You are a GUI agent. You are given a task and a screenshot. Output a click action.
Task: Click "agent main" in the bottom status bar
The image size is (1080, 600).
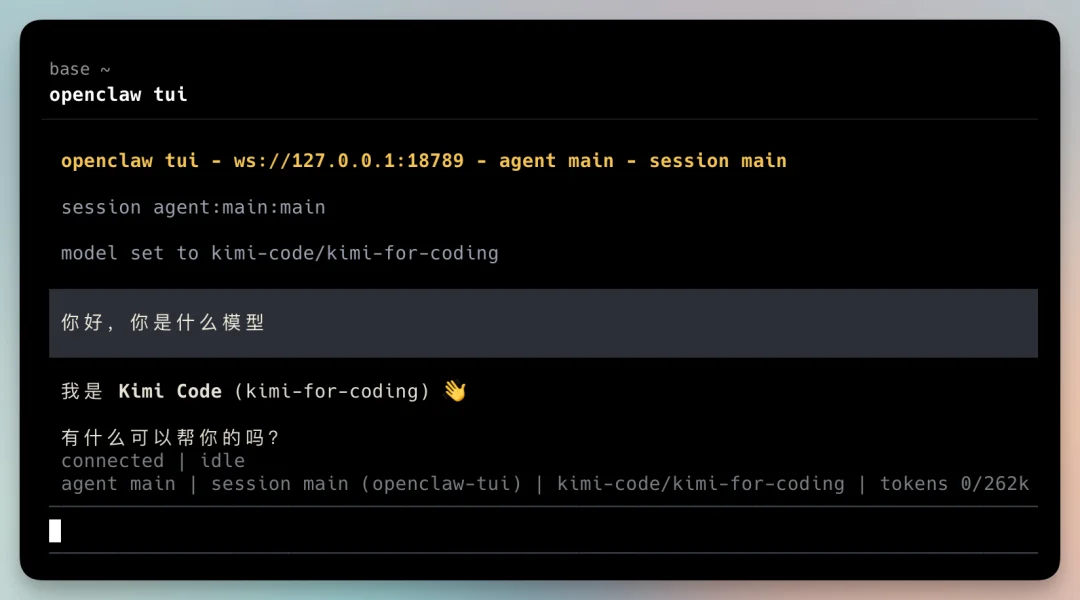point(118,484)
